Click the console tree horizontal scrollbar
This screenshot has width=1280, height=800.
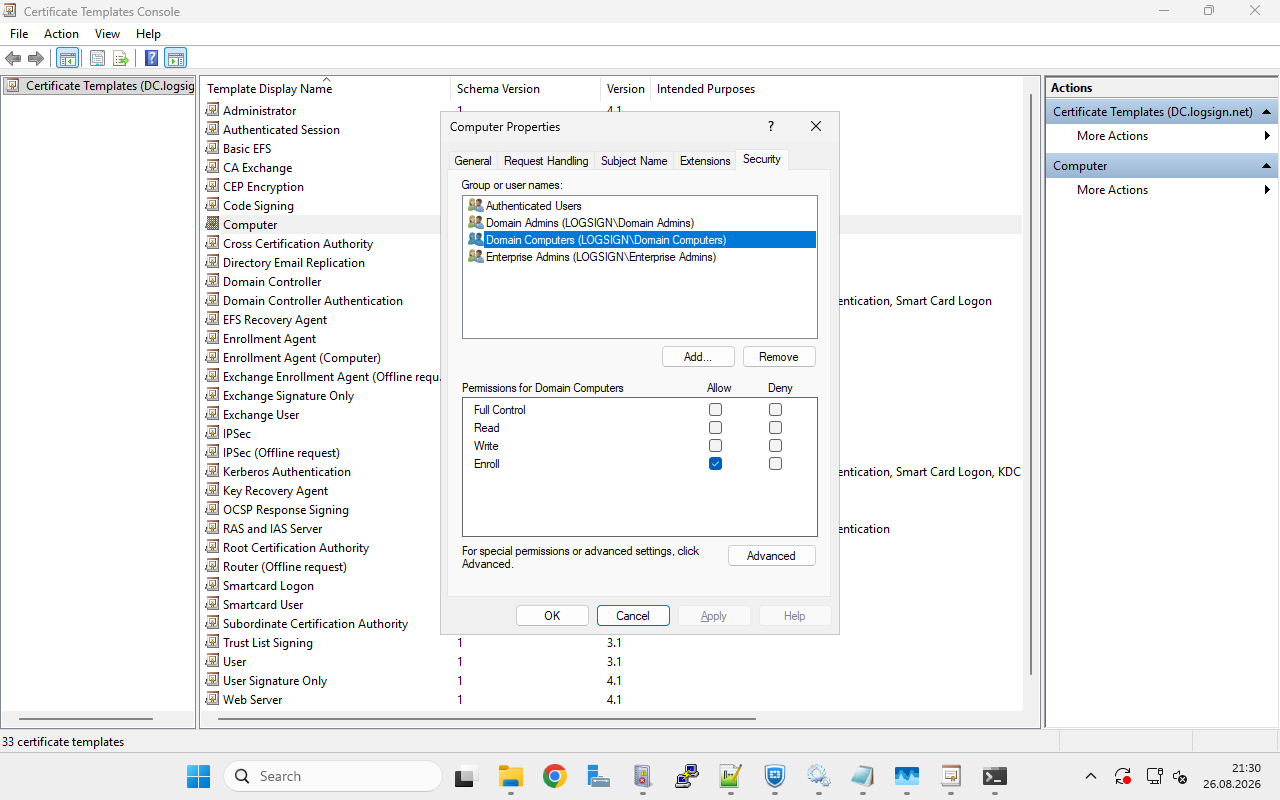[85, 719]
